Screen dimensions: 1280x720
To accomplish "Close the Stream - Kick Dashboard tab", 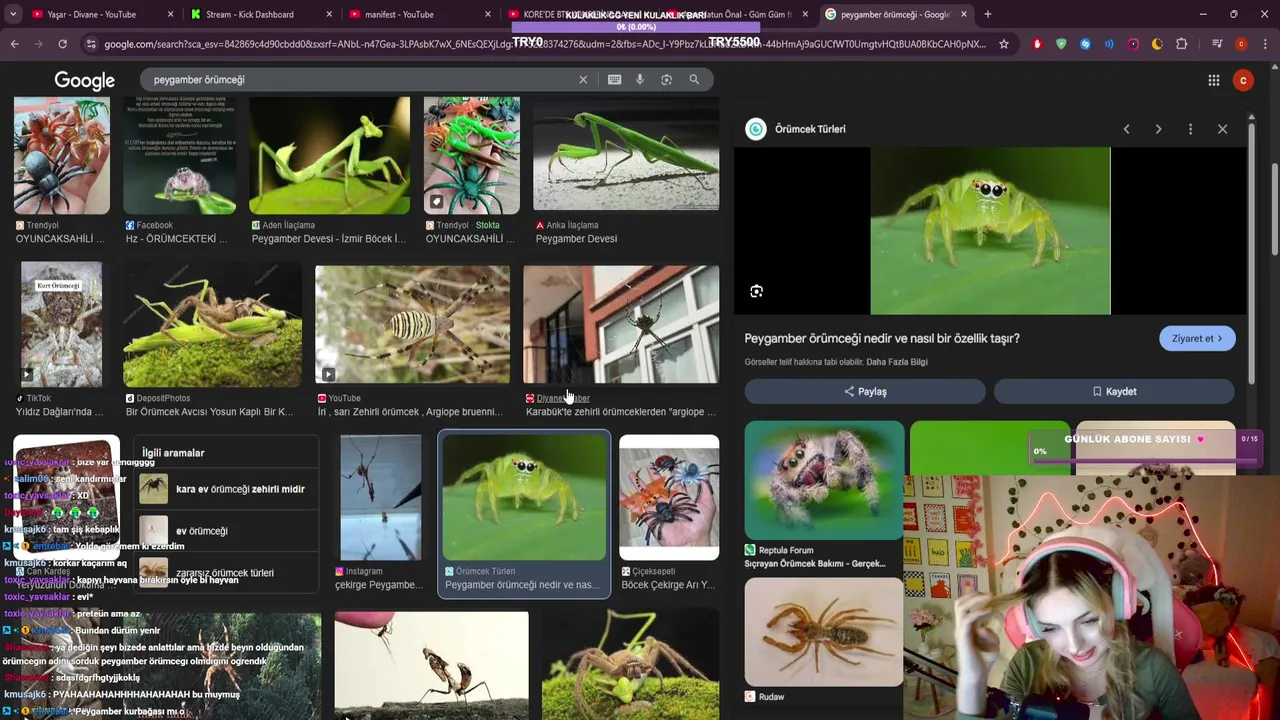I will click(329, 14).
